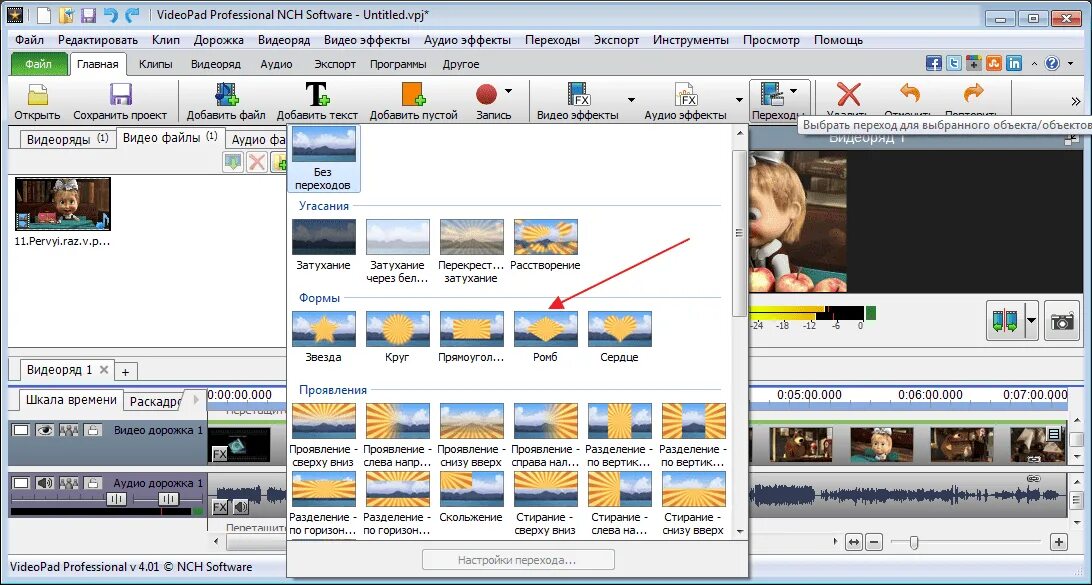Image resolution: width=1092 pixels, height=585 pixels.
Task: Click the blue undo arrow in the title bar
Action: tap(109, 15)
